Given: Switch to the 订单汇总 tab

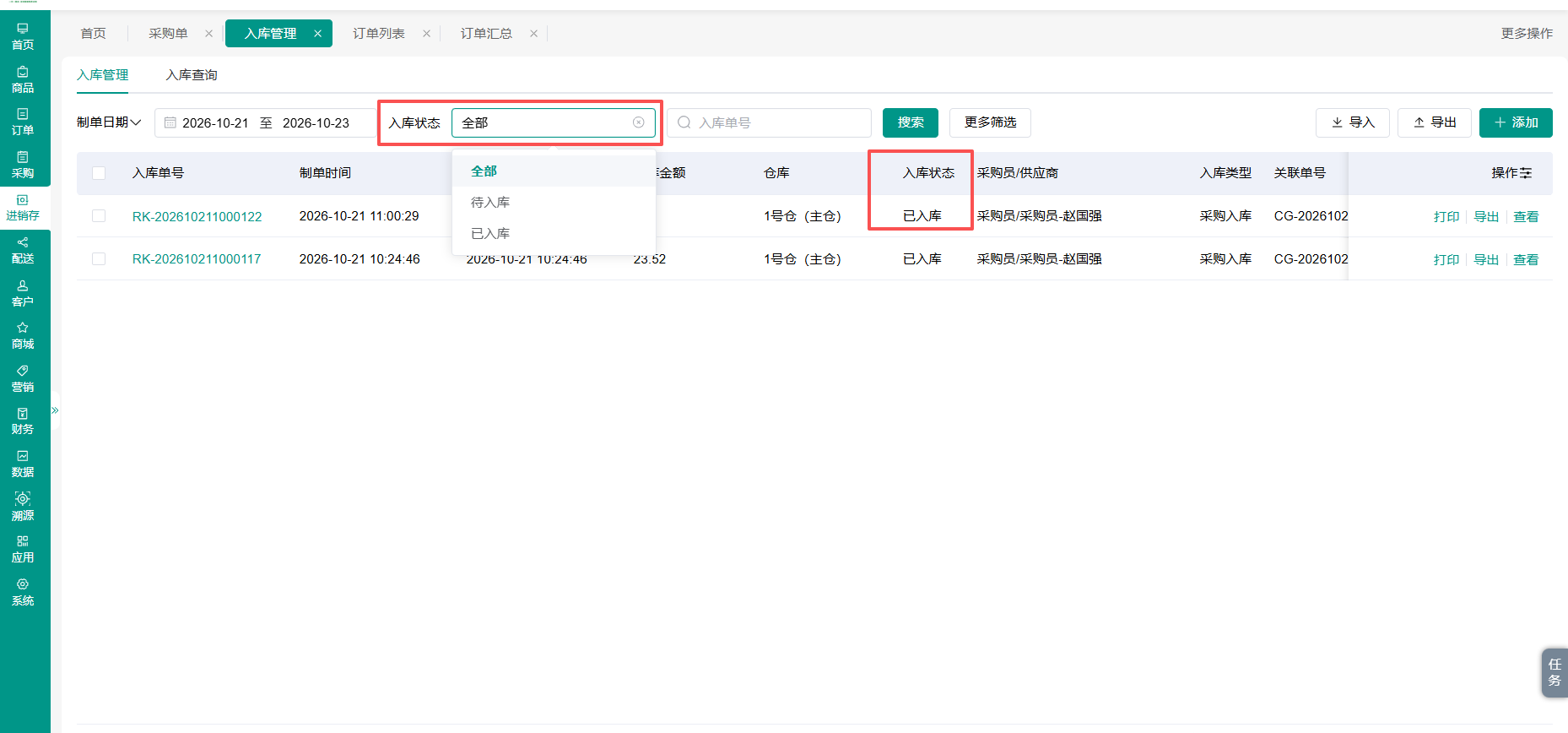Looking at the screenshot, I should (486, 34).
